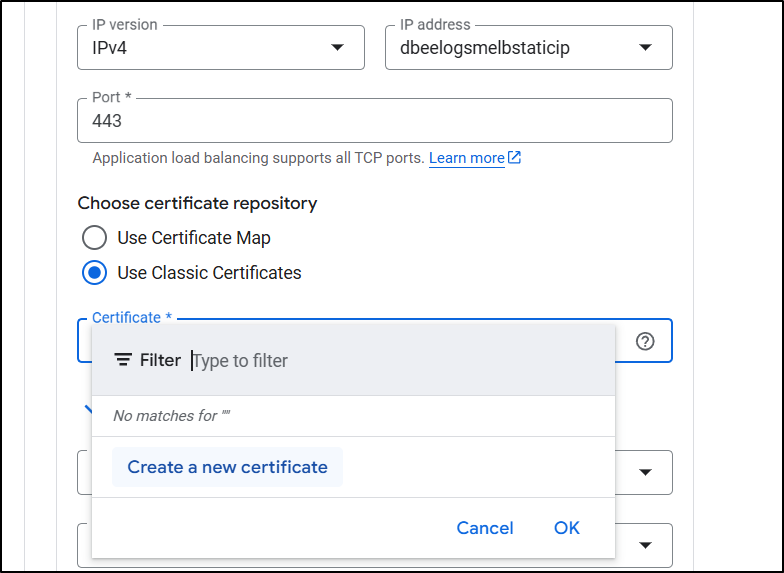The image size is (784, 573).
Task: Click the "Use Certificate Map" label text
Action: (x=194, y=238)
